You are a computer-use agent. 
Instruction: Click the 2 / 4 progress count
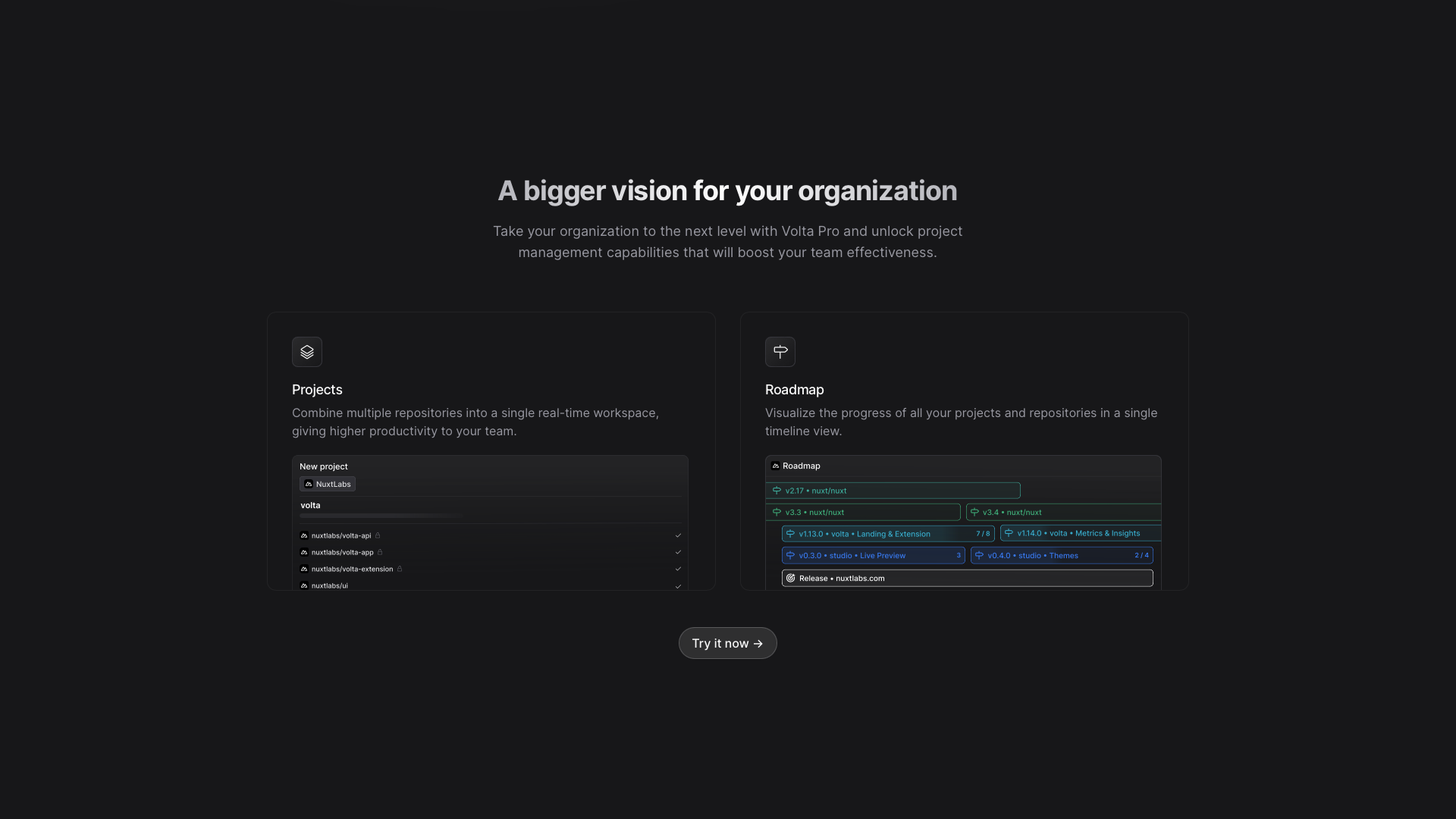pos(1141,555)
